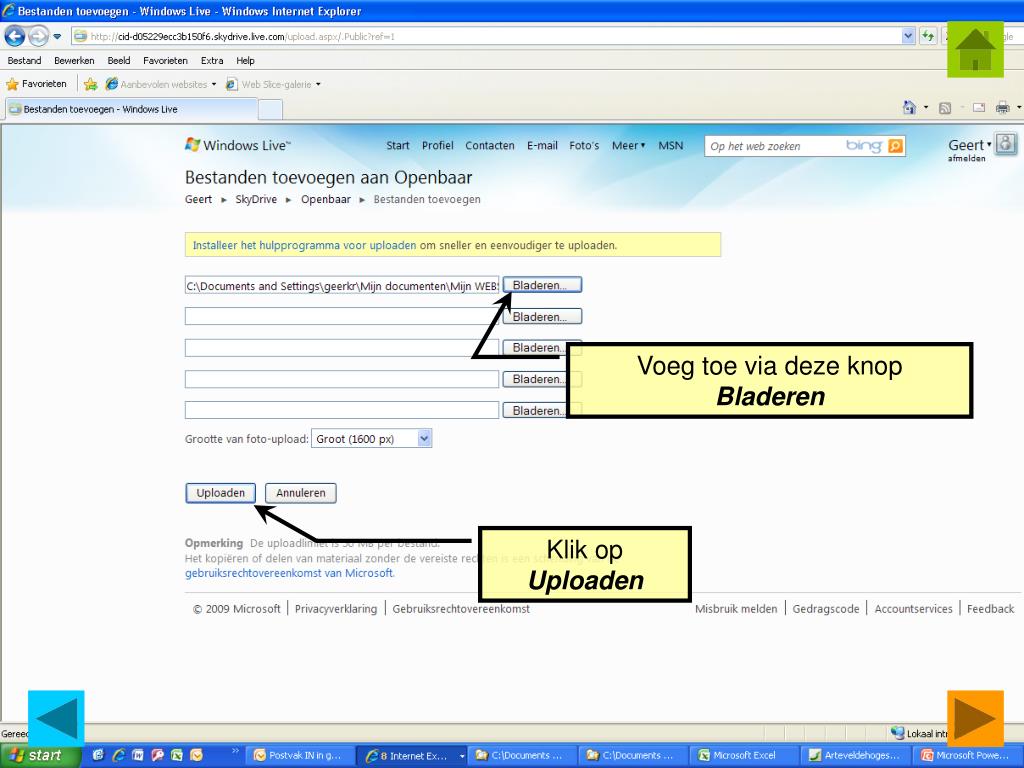The image size is (1024, 768).
Task: Click the Read mail envelope icon
Action: point(978,108)
